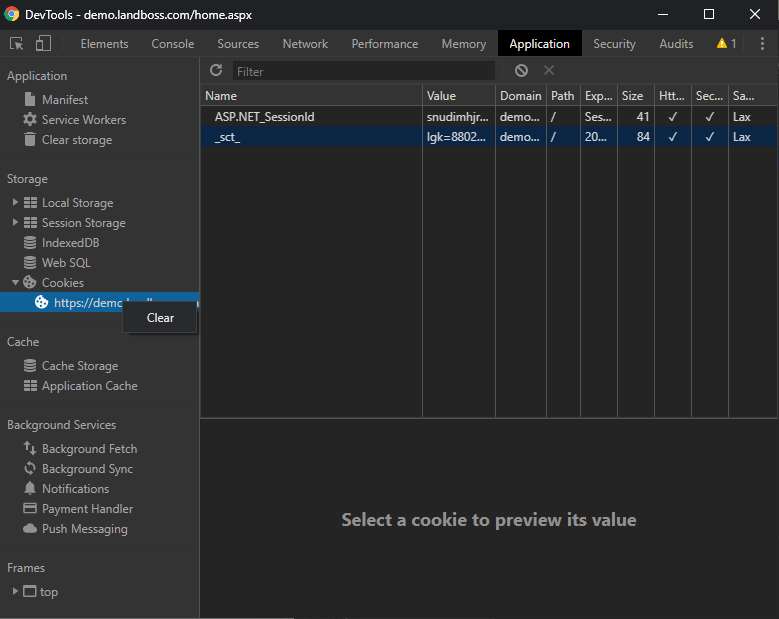Select the Application tab
Image resolution: width=779 pixels, height=619 pixels.
(x=540, y=44)
